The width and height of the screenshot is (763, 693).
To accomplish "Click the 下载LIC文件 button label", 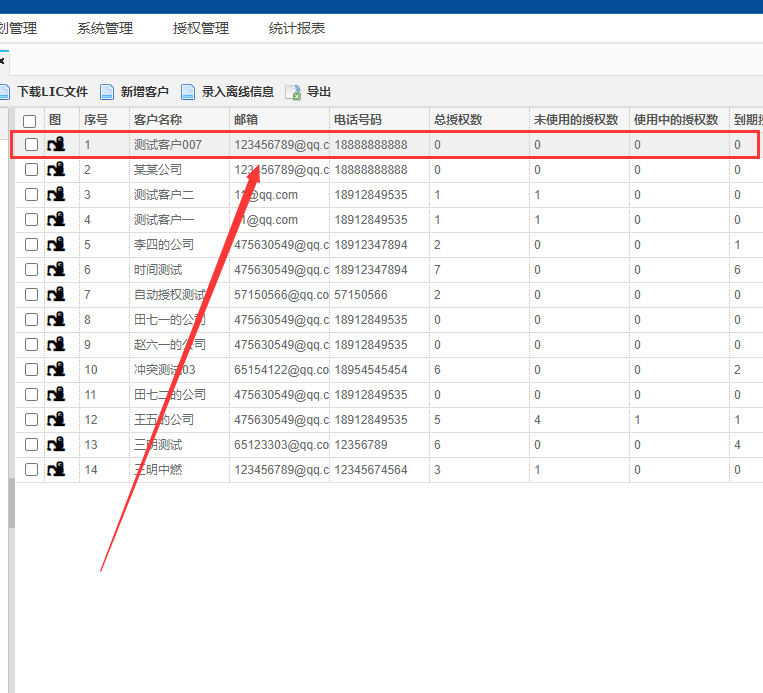I will (52, 92).
